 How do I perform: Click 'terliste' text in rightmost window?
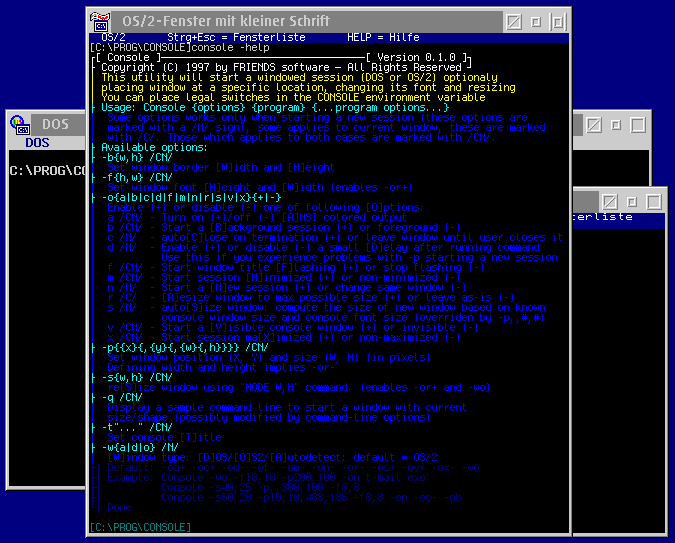[603, 217]
